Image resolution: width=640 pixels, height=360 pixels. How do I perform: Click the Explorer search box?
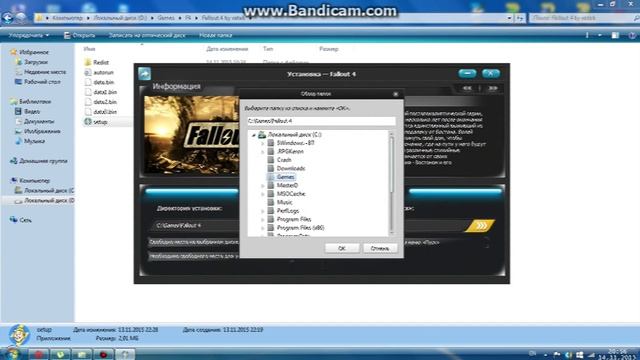(x=584, y=18)
